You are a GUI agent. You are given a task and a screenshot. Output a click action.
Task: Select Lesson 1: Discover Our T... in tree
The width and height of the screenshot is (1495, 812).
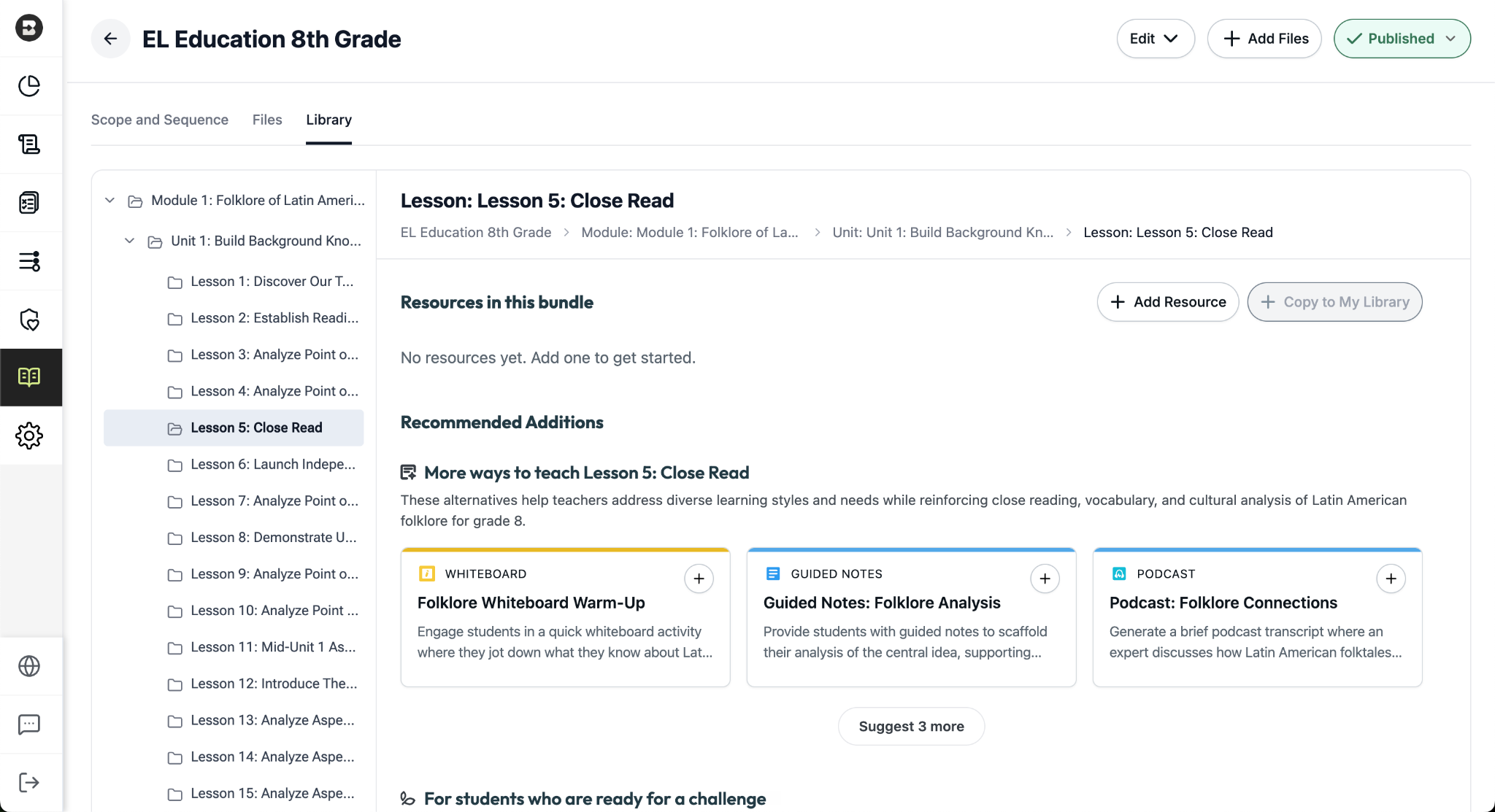coord(234,282)
